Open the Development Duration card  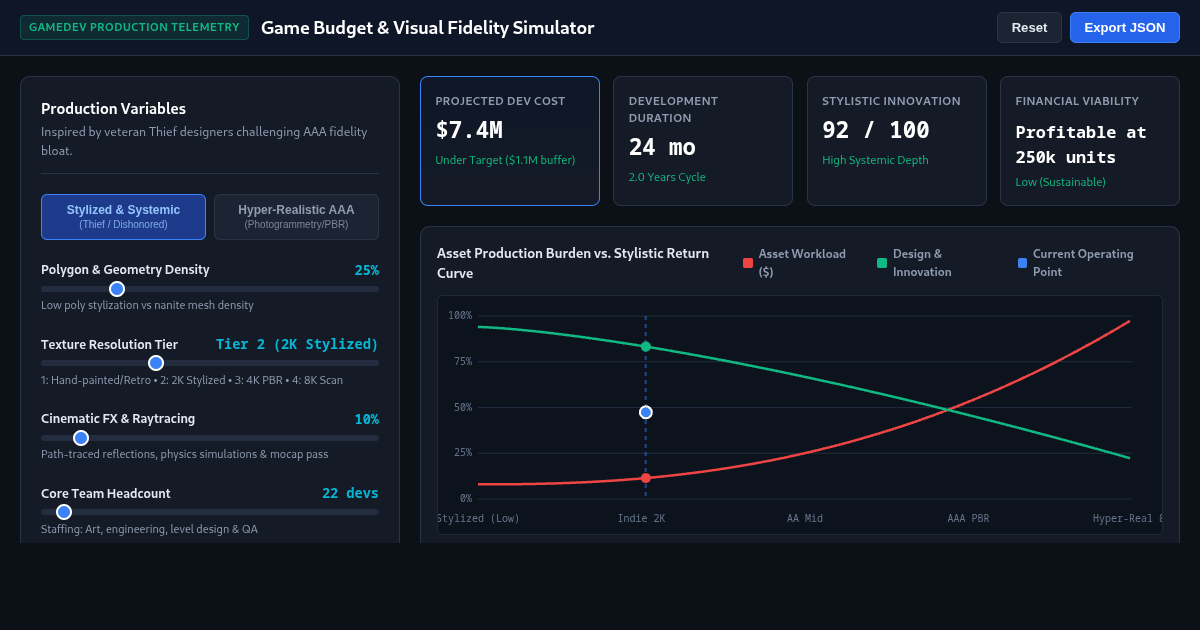[703, 141]
